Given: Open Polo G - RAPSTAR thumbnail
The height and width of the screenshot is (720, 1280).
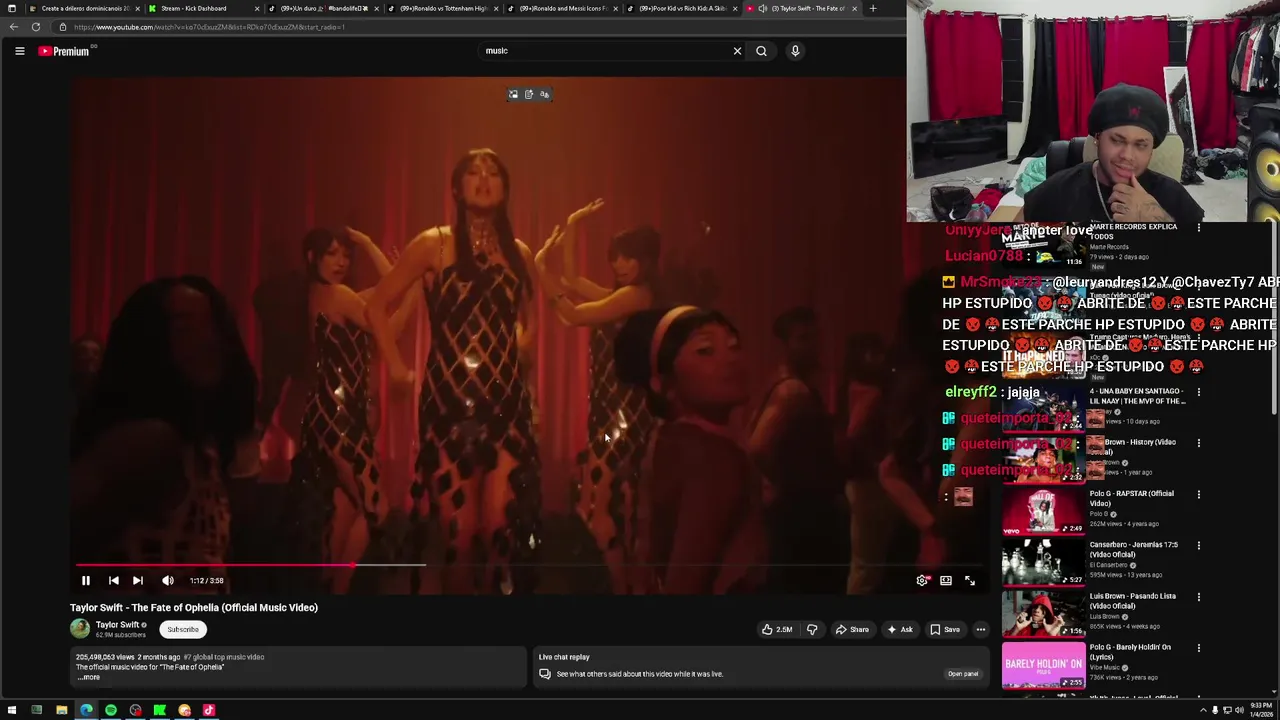Looking at the screenshot, I should 1043,510.
